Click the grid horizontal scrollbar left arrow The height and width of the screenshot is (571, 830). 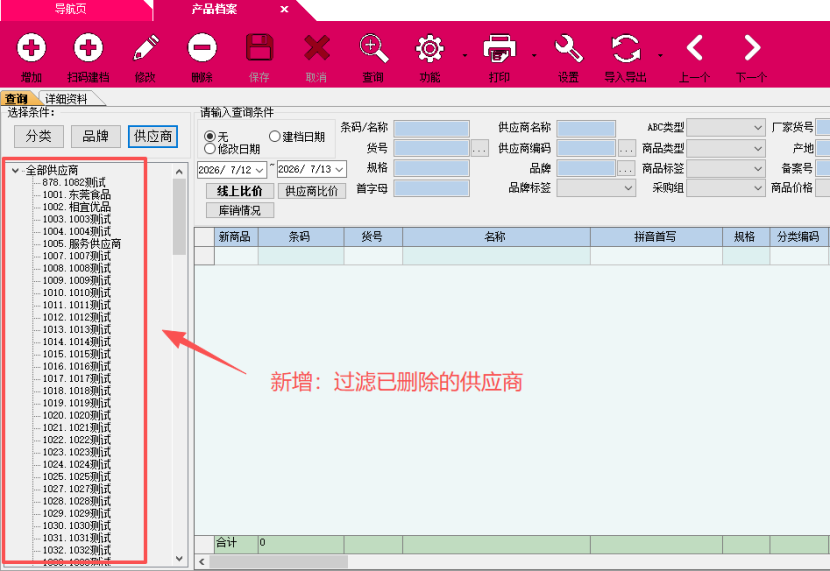[202, 561]
